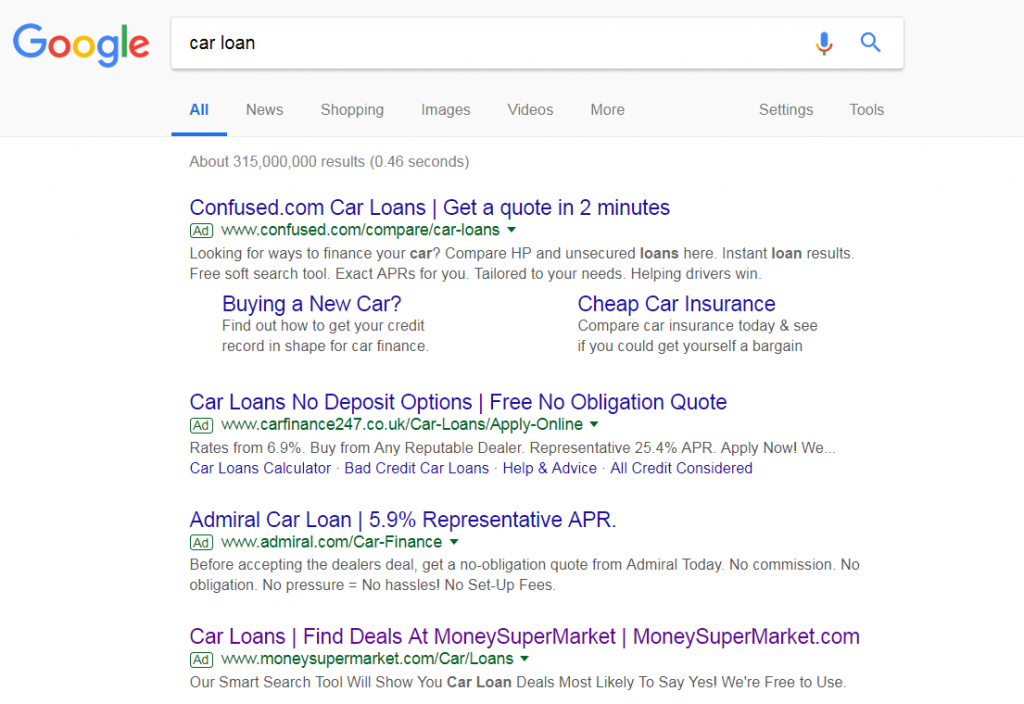Open the More search categories menu

(x=607, y=110)
